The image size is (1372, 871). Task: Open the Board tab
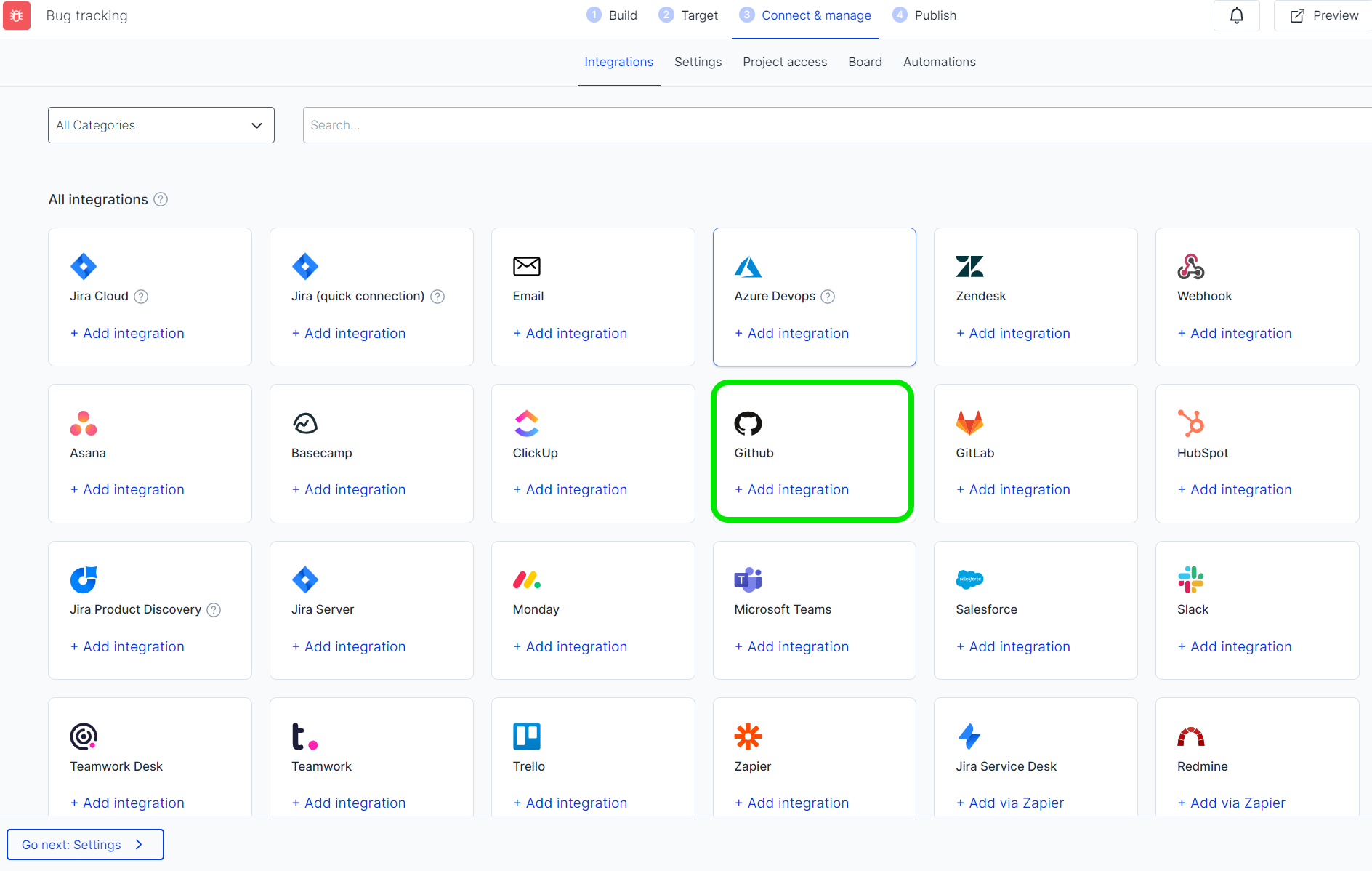(865, 62)
